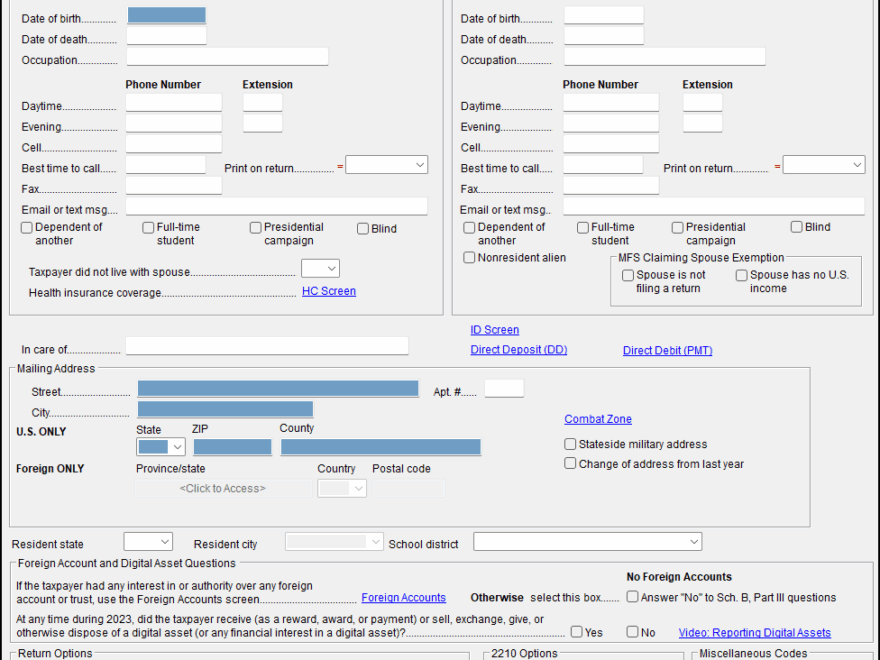Check taxpayer Full-time student box
Image resolution: width=880 pixels, height=660 pixels.
148,228
